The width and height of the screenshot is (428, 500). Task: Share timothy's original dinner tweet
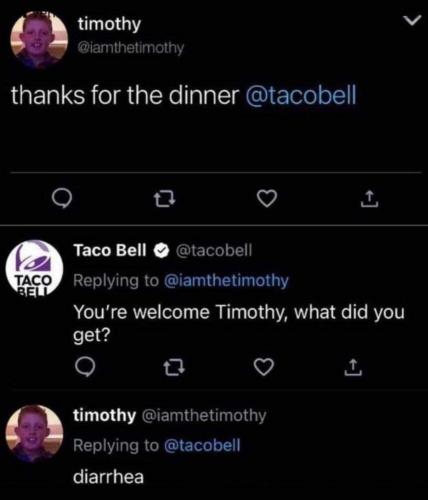pos(369,199)
